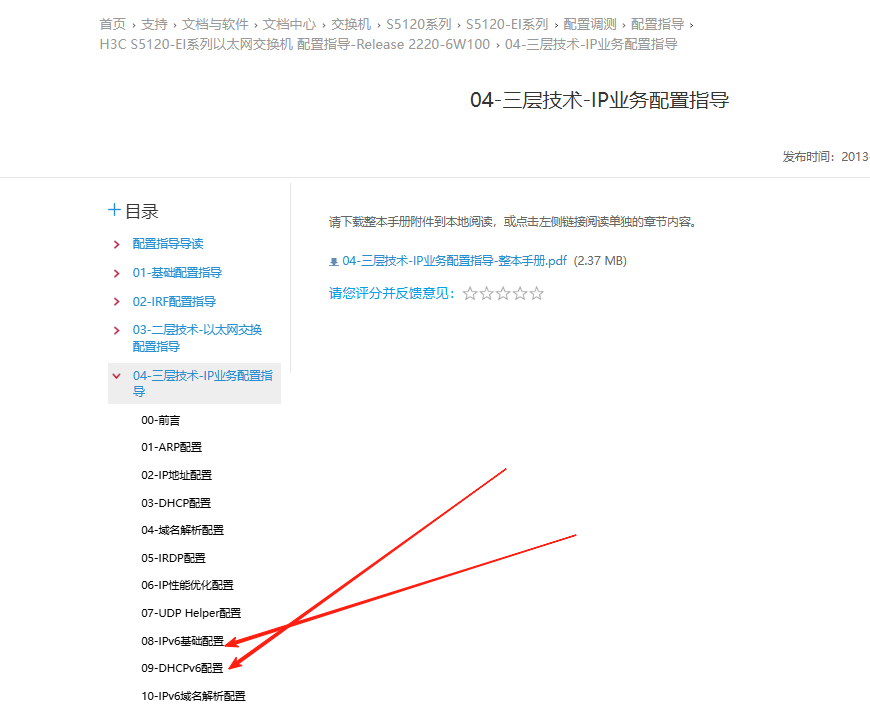Download 04-三层技术-IP业务配置指导-整本手册.pdf
The image size is (870, 715).
pyautogui.click(x=454, y=261)
